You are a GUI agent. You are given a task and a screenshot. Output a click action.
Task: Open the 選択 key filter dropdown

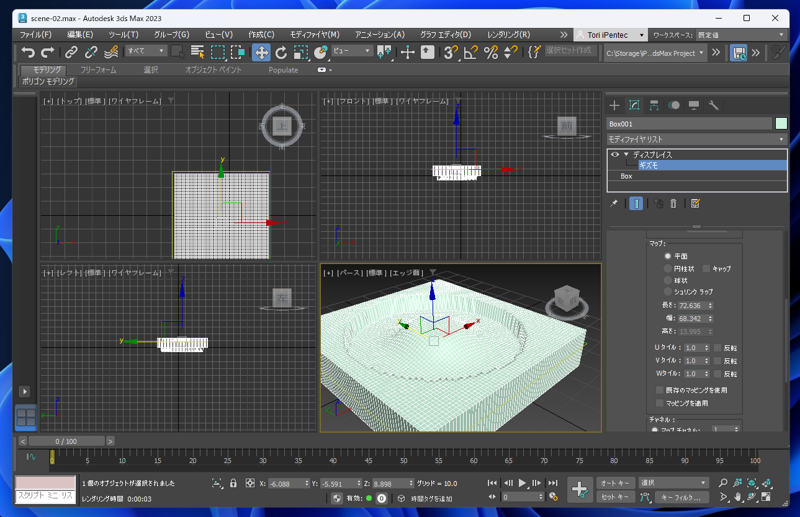tap(672, 483)
